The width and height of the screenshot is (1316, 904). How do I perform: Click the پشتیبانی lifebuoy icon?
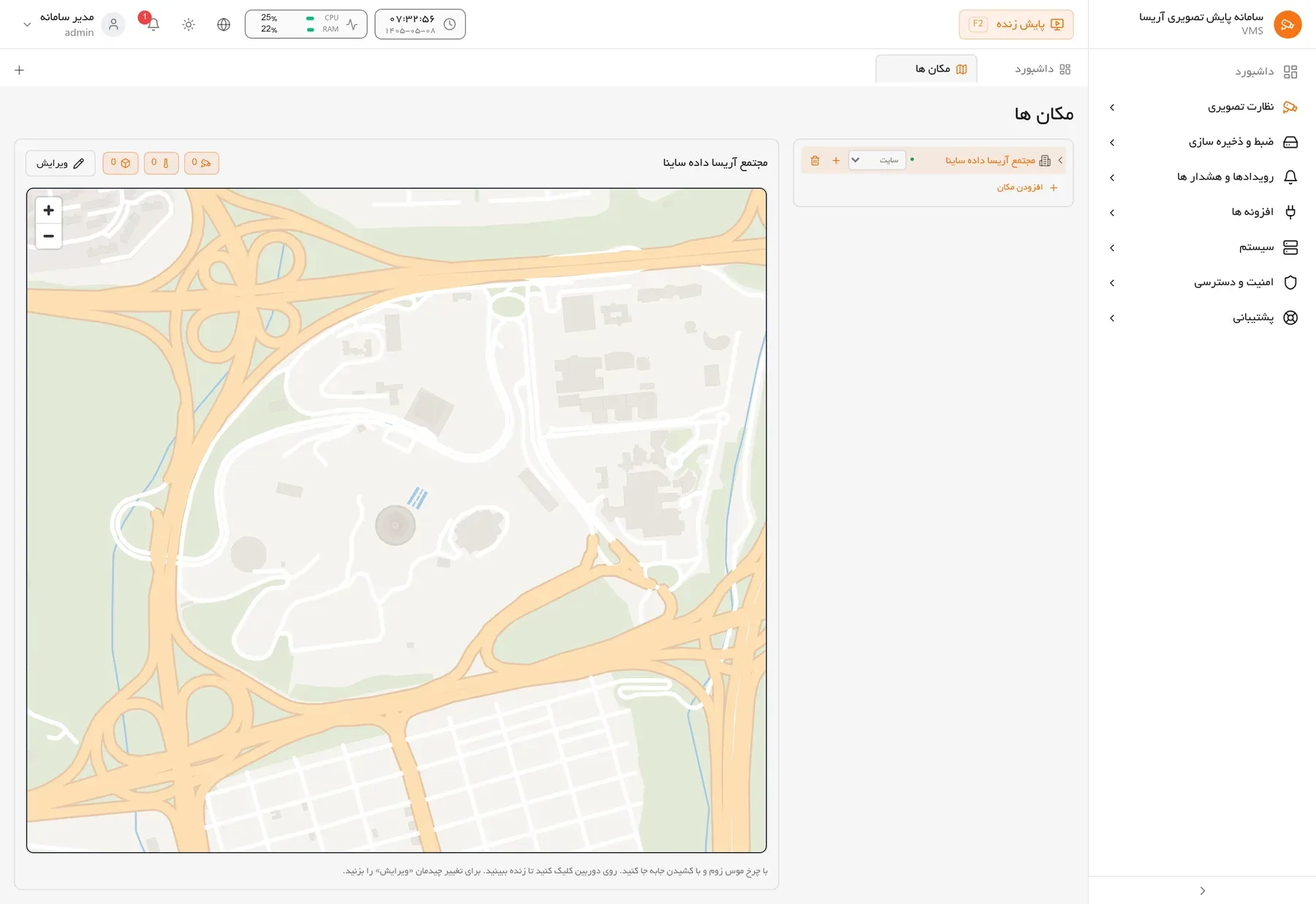click(x=1290, y=317)
